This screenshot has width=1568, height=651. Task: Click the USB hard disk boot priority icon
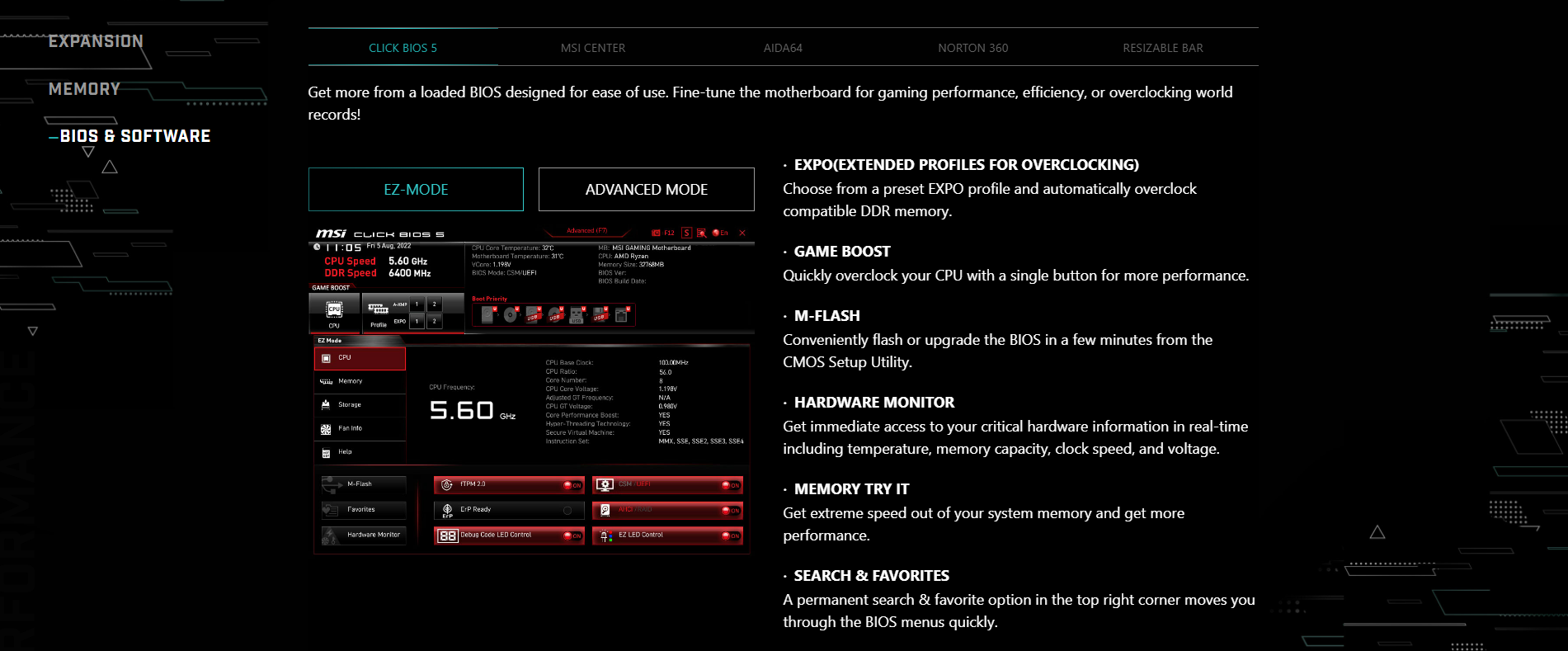coord(533,315)
